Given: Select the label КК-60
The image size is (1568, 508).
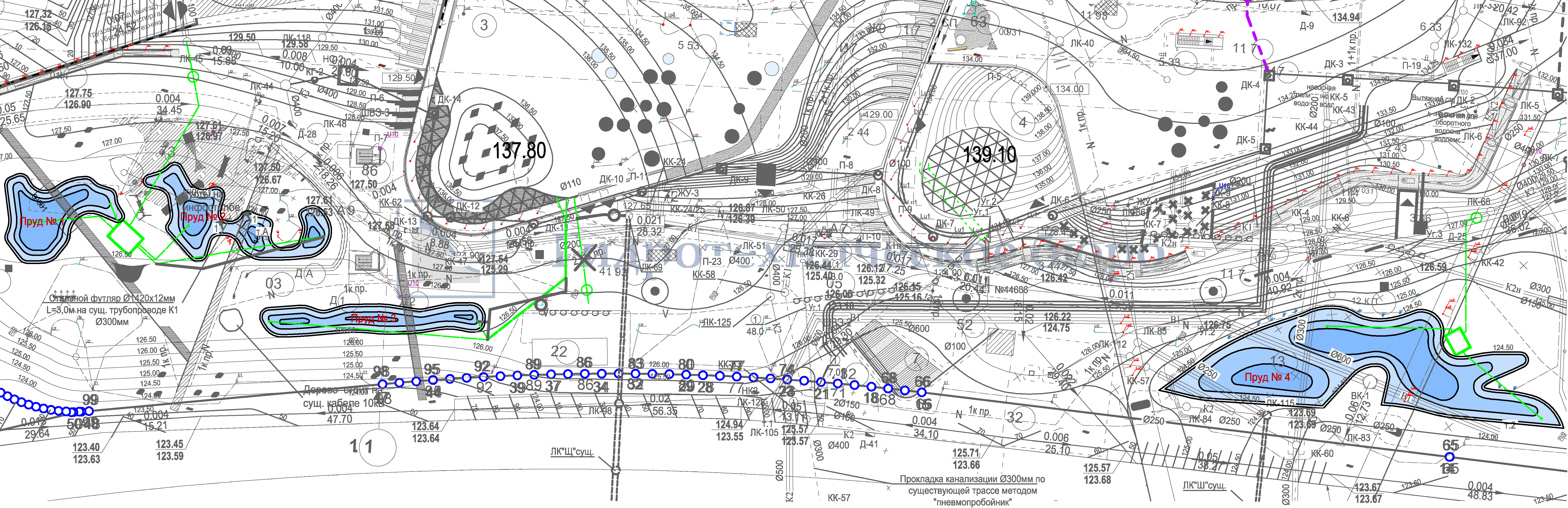Looking at the screenshot, I should (x=1322, y=453).
